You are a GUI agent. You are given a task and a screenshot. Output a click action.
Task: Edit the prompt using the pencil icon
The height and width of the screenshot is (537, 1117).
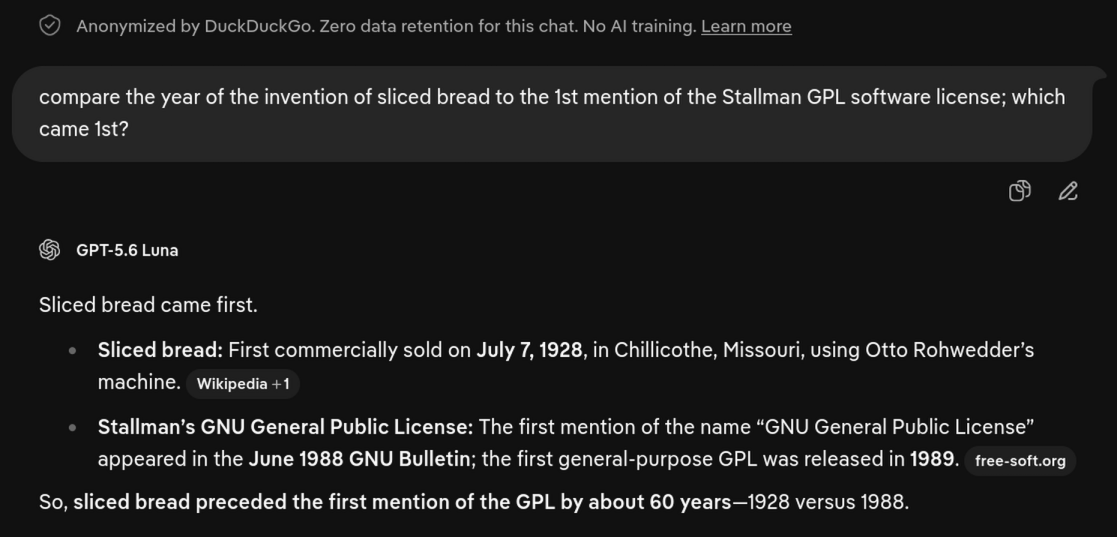1068,191
